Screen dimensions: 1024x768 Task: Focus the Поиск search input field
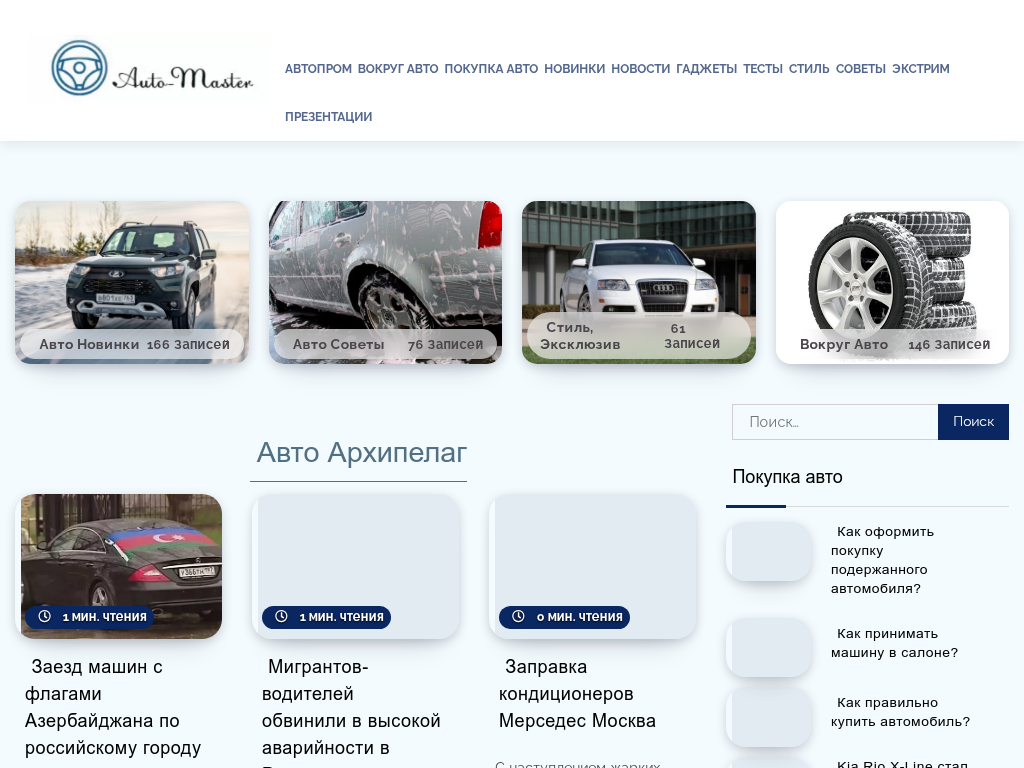coord(835,422)
